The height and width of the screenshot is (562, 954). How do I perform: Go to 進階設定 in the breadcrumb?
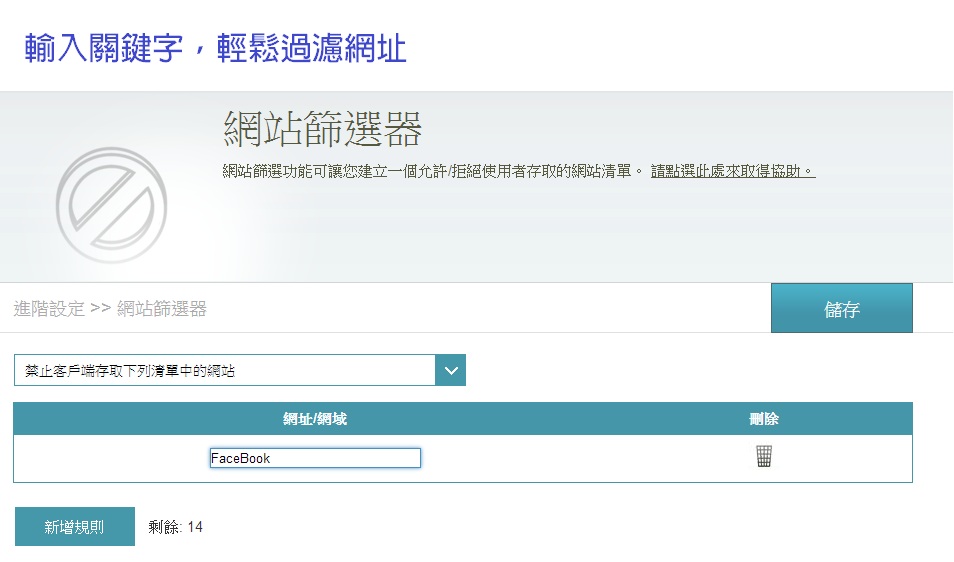(x=49, y=309)
